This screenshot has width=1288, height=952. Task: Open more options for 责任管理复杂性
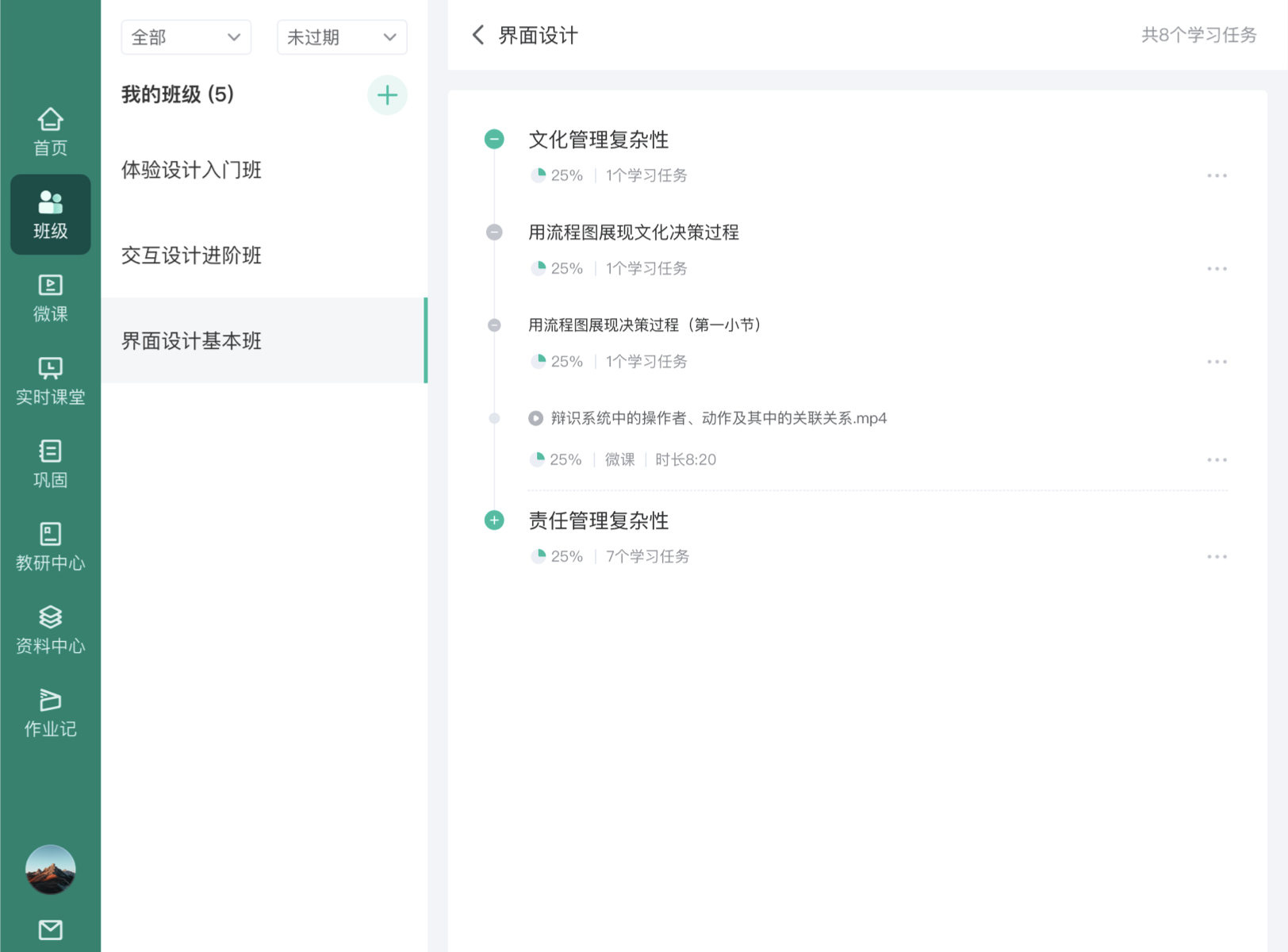[1217, 557]
